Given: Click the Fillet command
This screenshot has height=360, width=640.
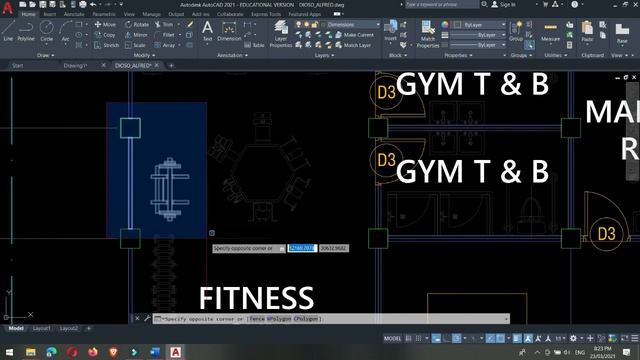Looking at the screenshot, I should click(x=165, y=35).
